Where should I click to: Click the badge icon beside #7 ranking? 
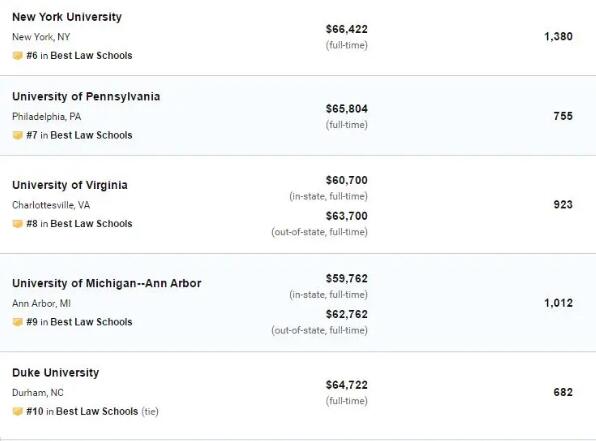(17, 135)
